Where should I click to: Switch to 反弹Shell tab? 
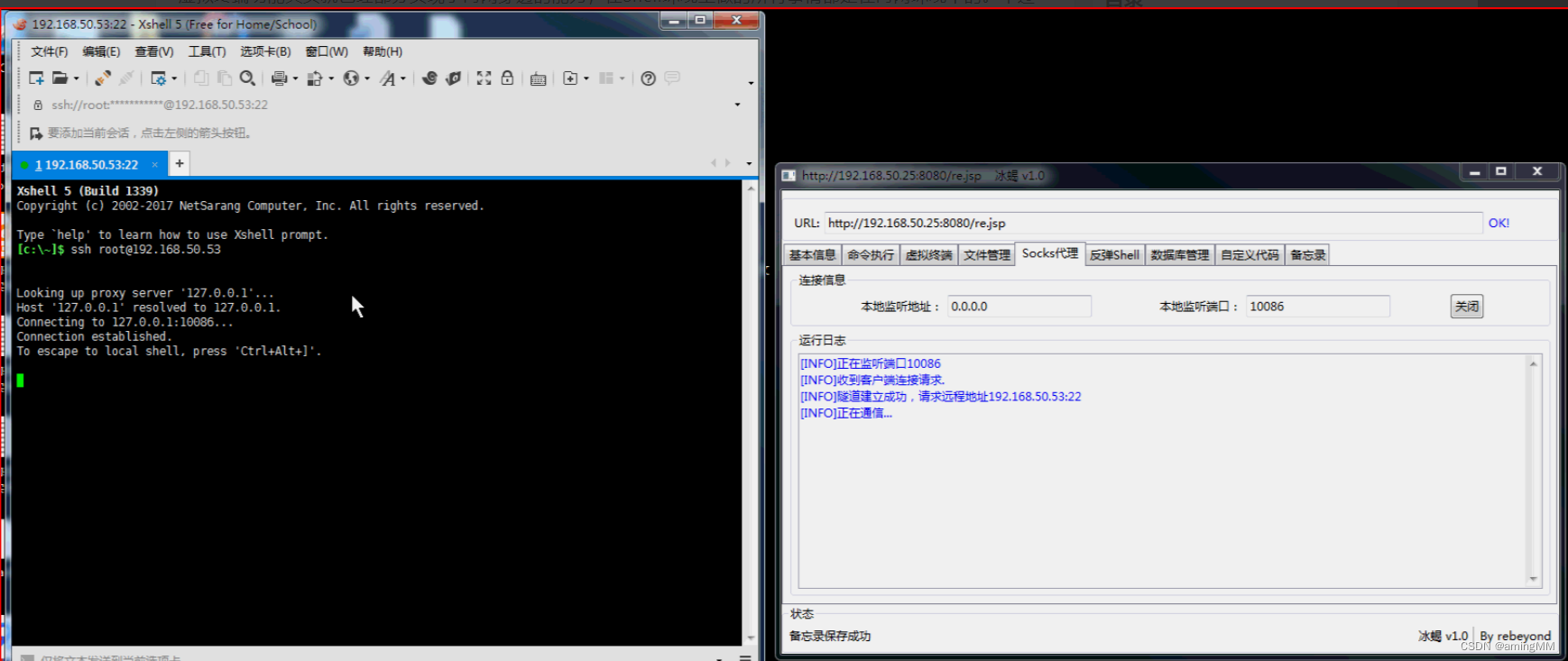coord(1114,255)
